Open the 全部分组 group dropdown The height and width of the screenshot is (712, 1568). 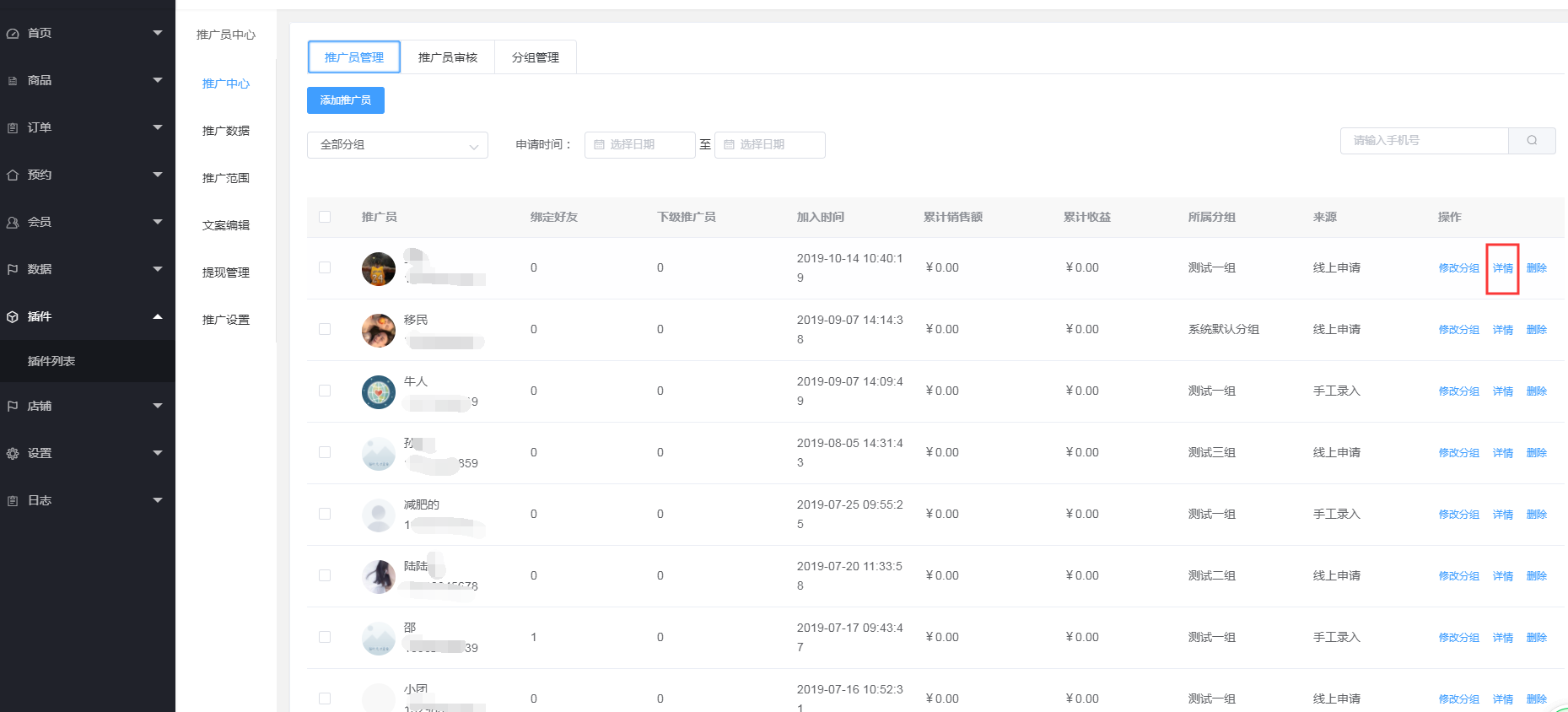coord(397,145)
